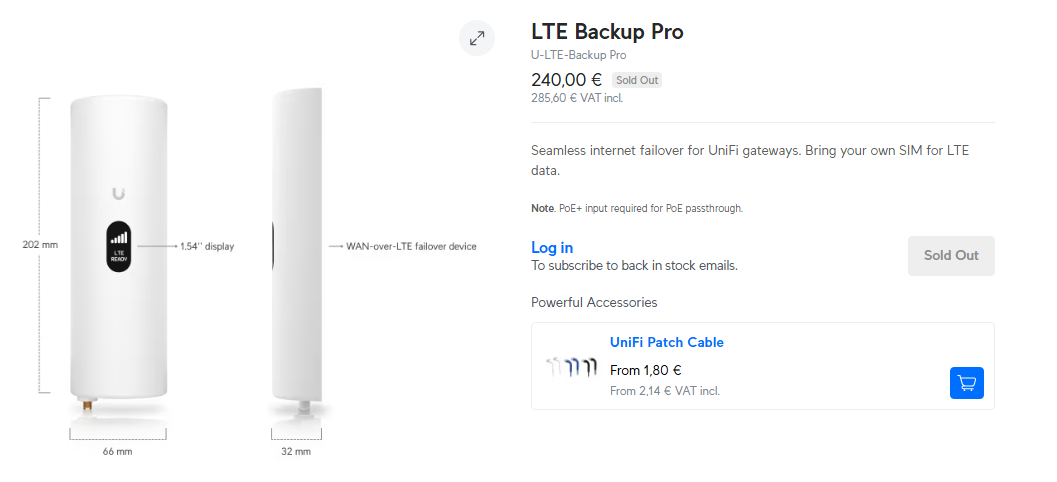Click the 240,00 € price

566,80
